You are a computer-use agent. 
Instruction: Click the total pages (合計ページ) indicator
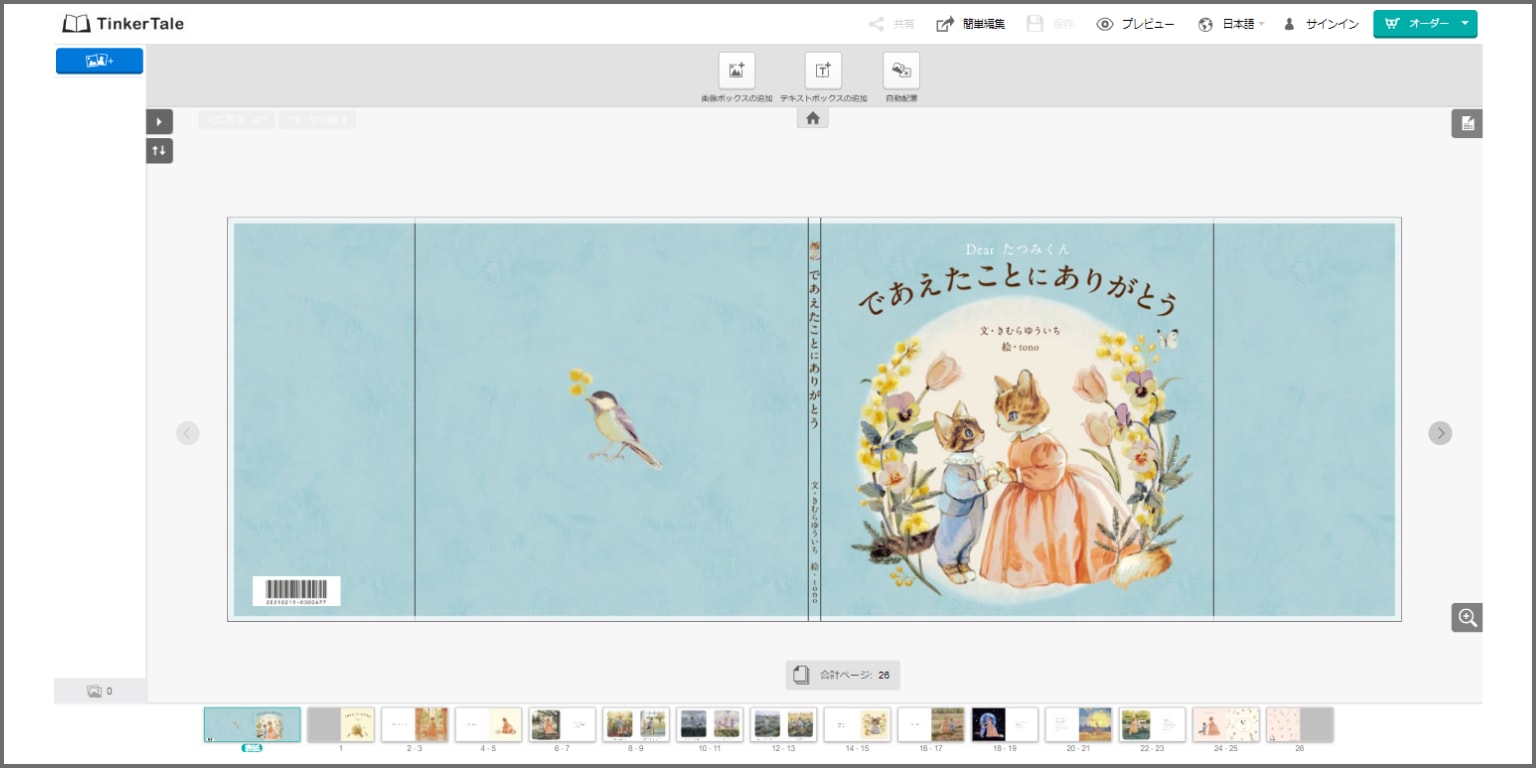[842, 675]
